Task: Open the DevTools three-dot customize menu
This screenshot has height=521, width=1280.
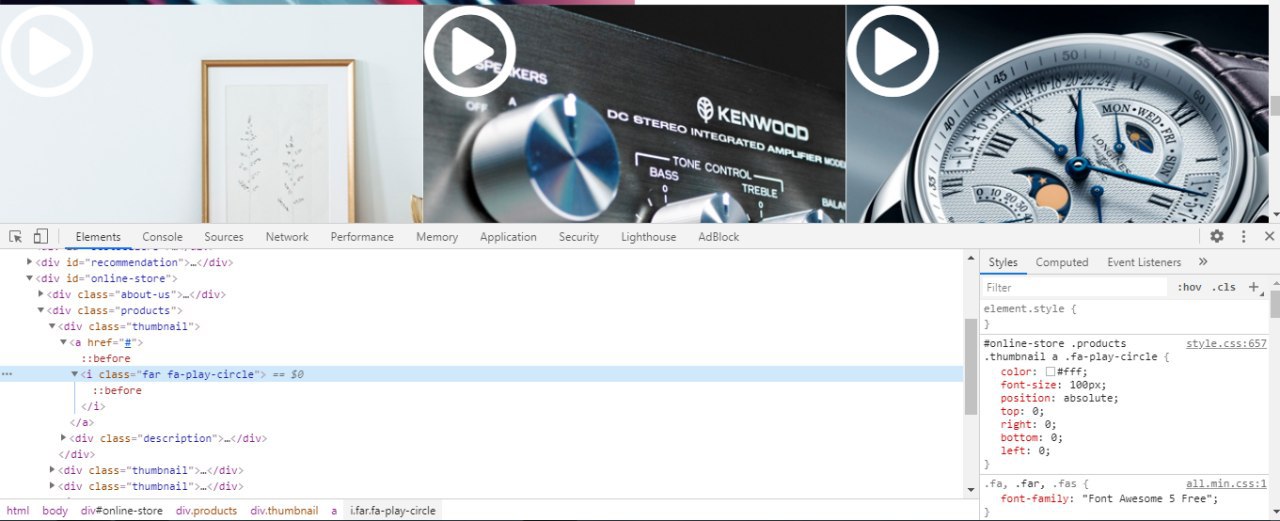Action: 1244,237
